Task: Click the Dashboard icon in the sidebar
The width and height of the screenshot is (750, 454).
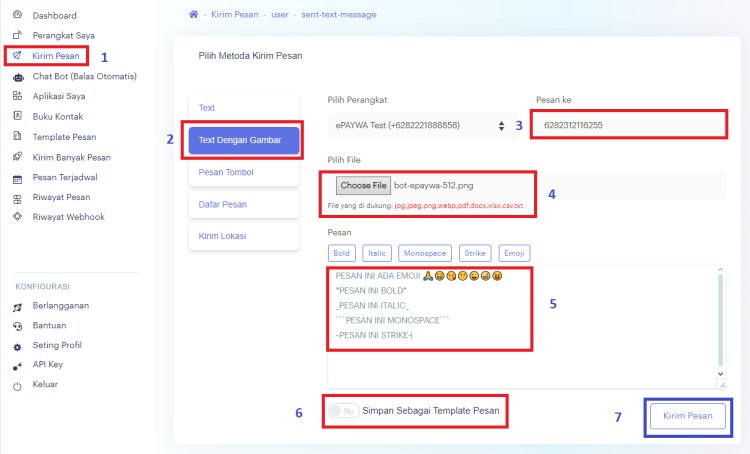Action: pyautogui.click(x=18, y=15)
